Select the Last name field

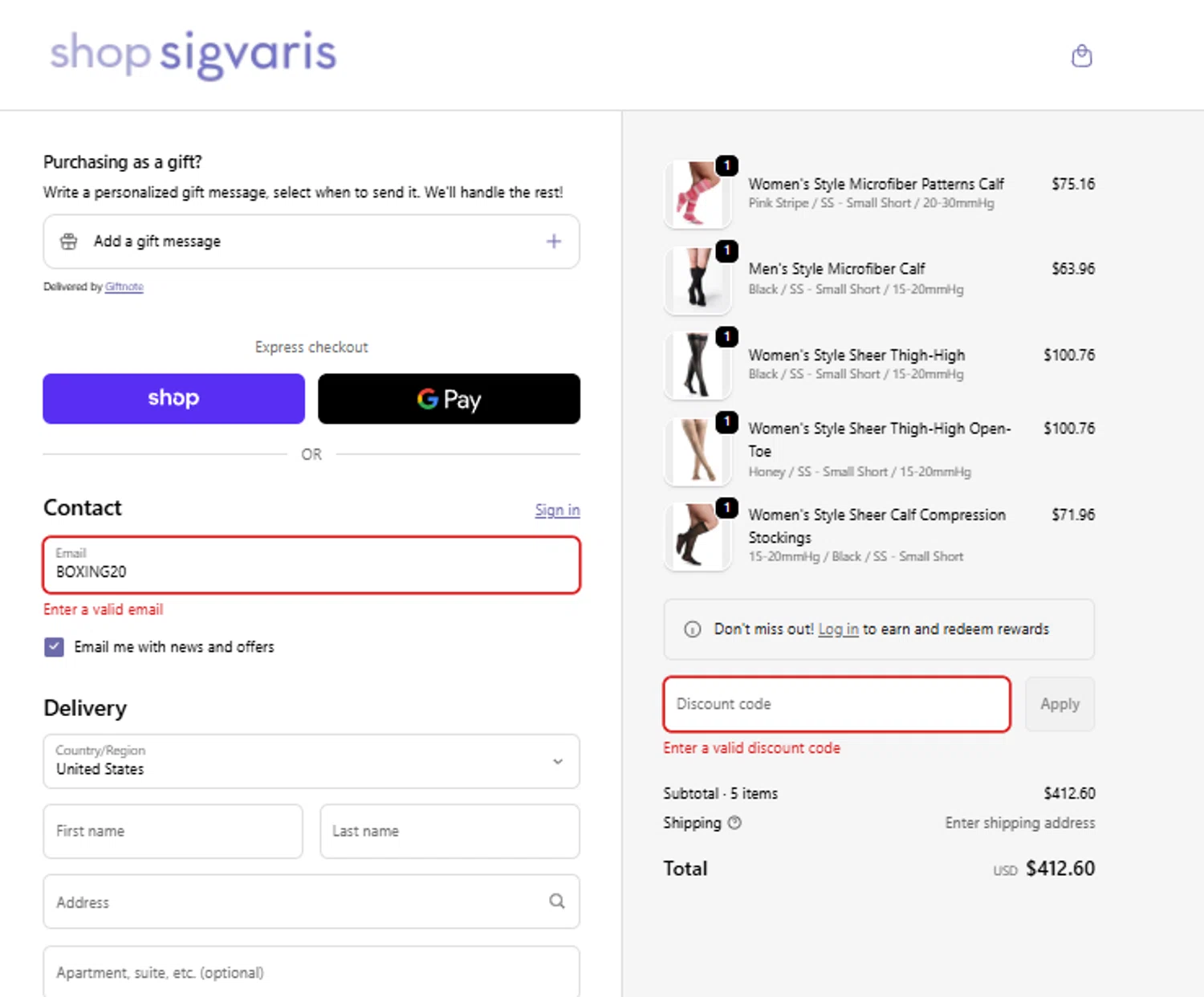(449, 831)
